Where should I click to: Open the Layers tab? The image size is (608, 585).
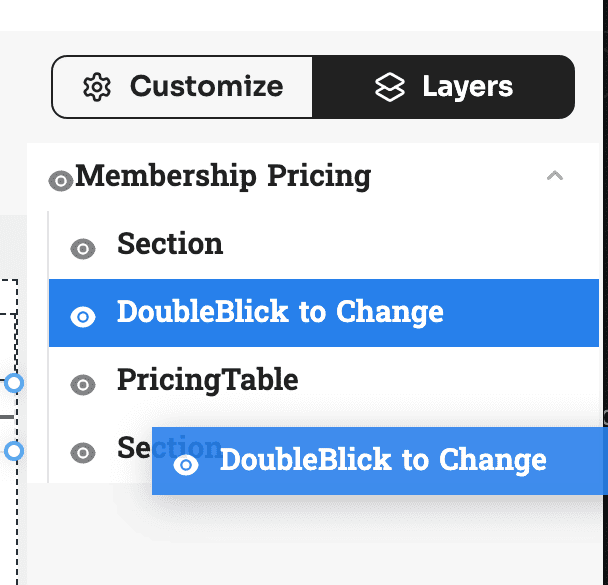coord(443,87)
